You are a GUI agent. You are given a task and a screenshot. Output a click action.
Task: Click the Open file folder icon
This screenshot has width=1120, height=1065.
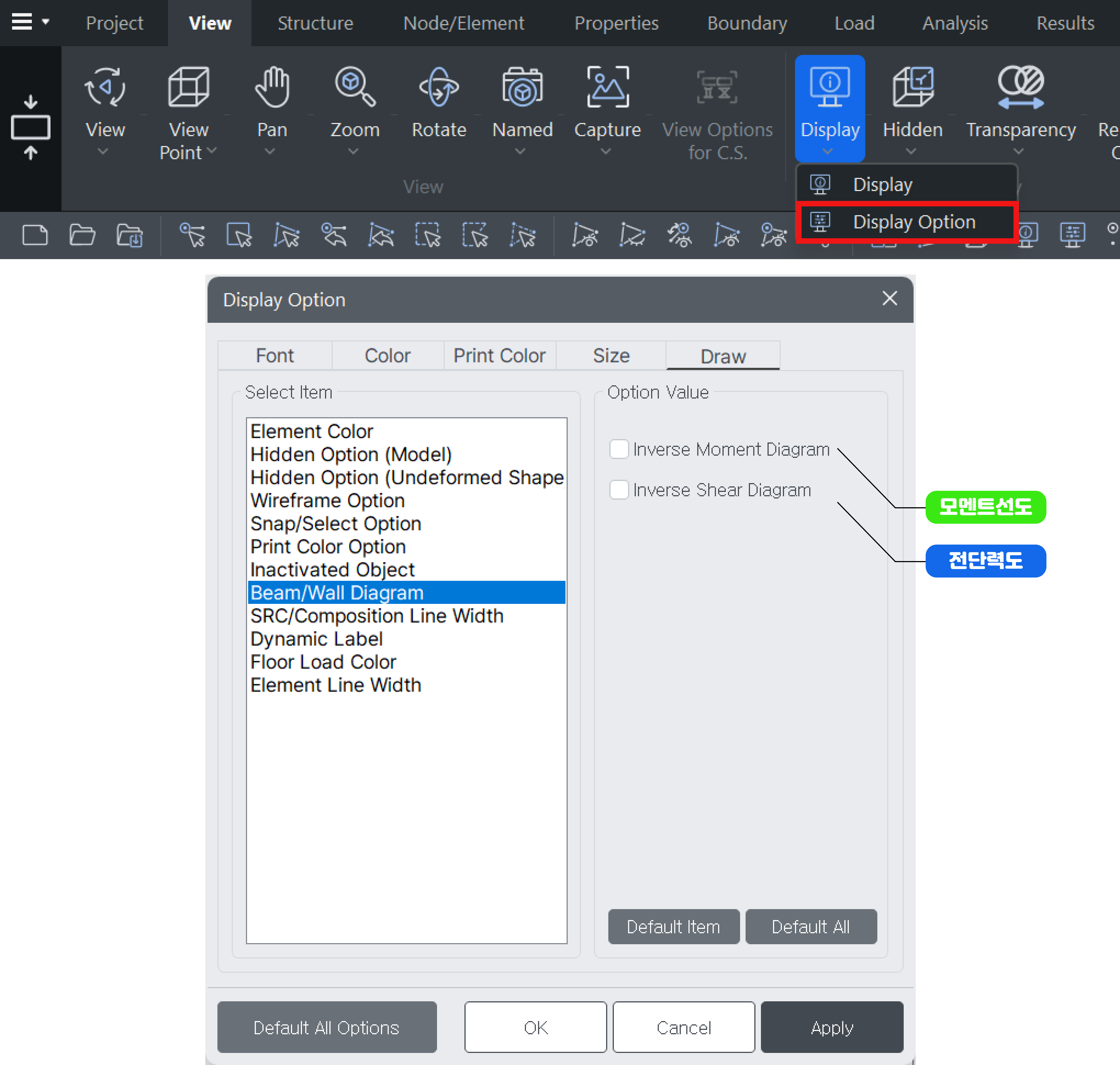click(x=82, y=234)
